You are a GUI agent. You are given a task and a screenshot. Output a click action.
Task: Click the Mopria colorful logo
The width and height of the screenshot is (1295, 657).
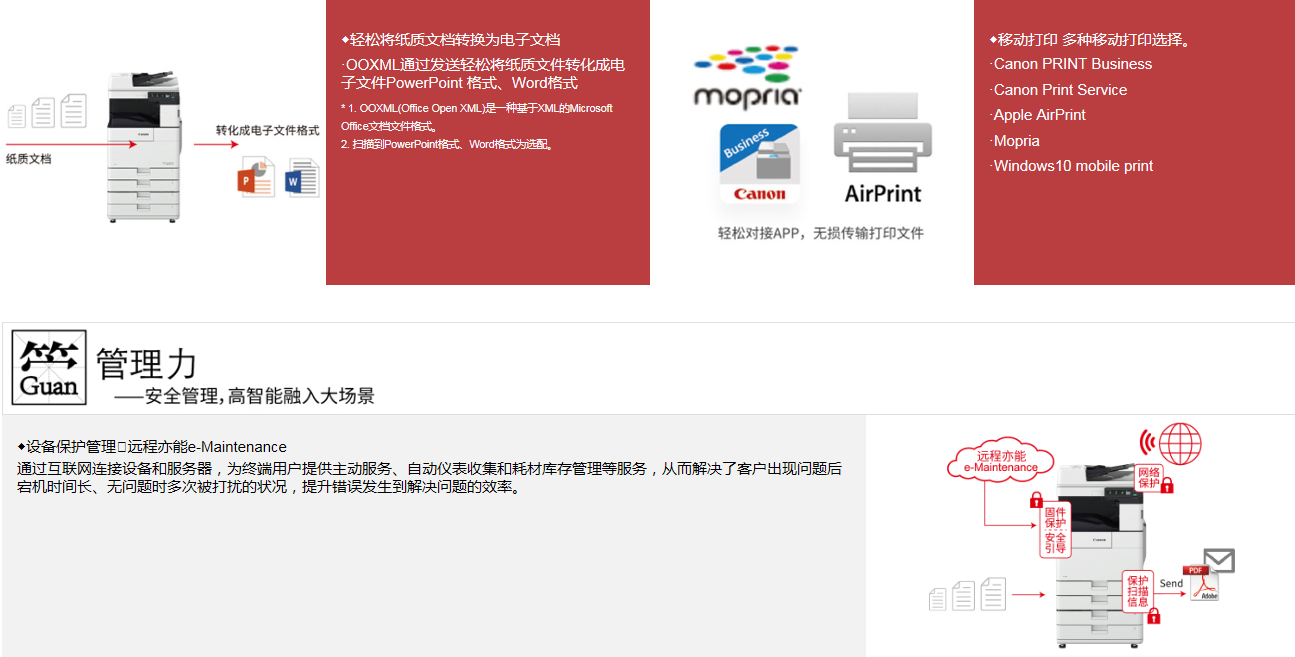[747, 75]
